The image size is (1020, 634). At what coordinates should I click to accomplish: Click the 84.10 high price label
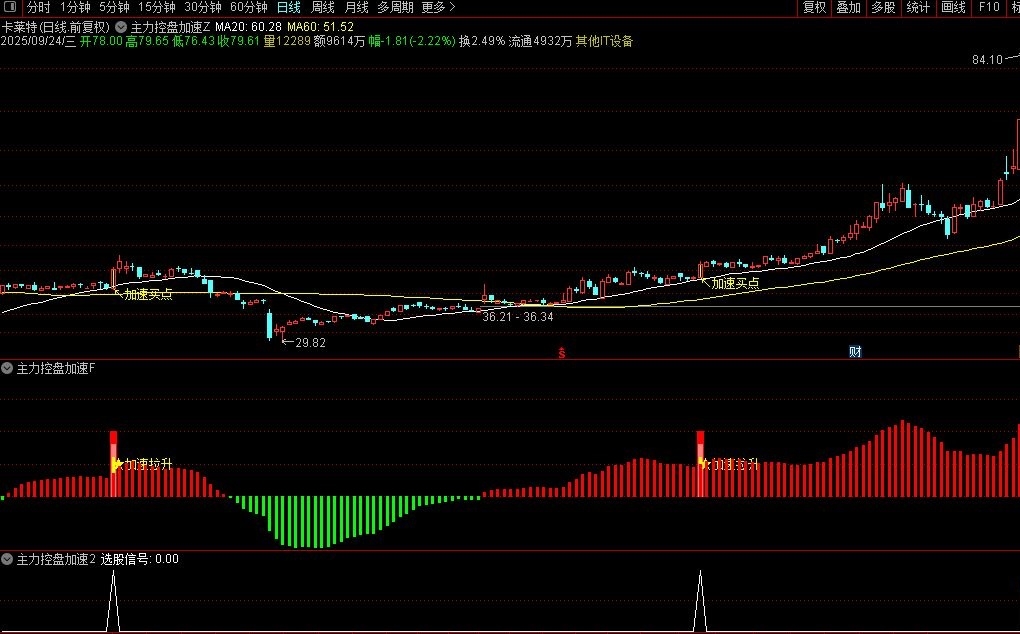pyautogui.click(x=987, y=60)
